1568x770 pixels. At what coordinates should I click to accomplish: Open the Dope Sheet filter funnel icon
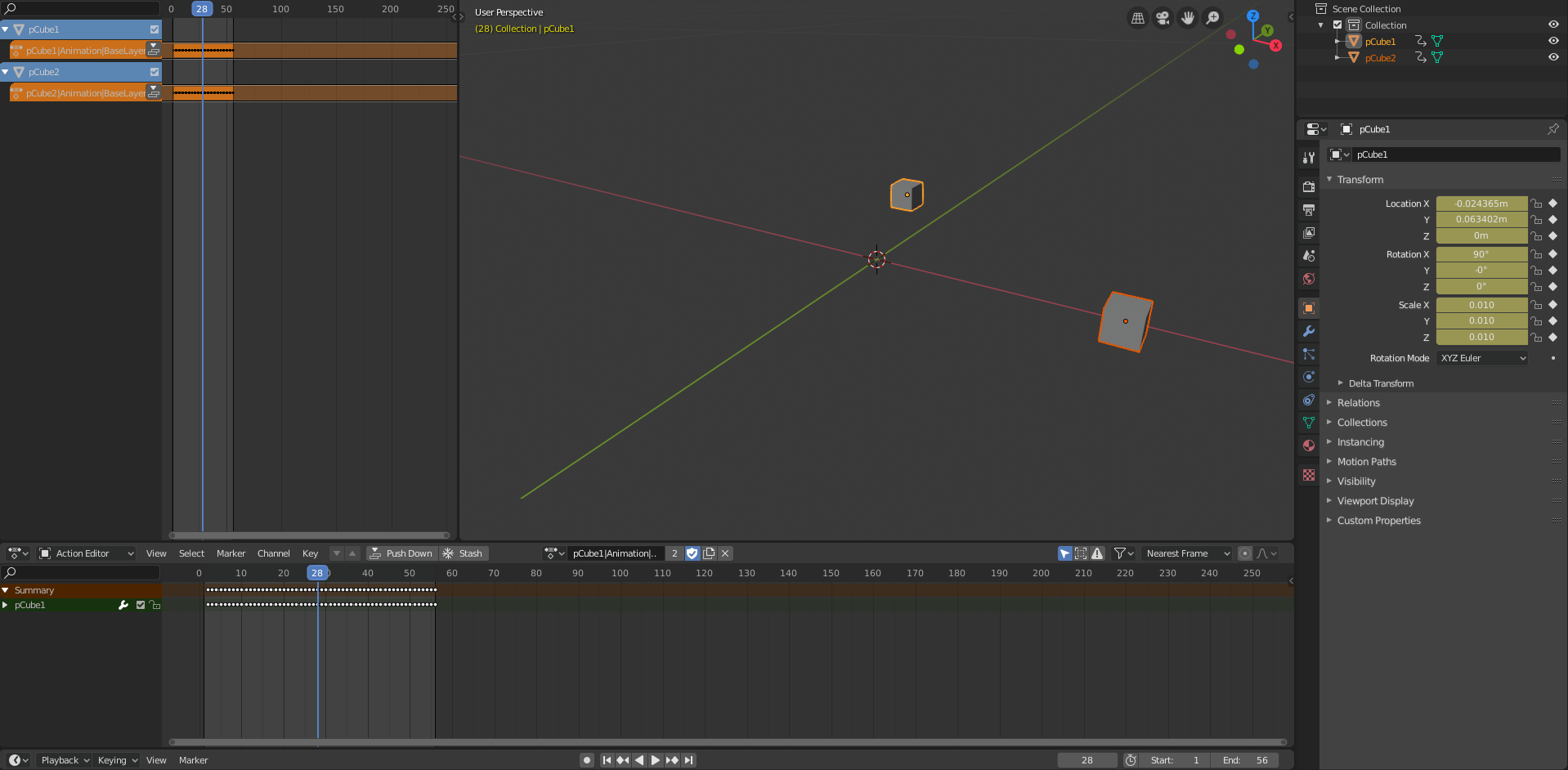tap(1119, 553)
